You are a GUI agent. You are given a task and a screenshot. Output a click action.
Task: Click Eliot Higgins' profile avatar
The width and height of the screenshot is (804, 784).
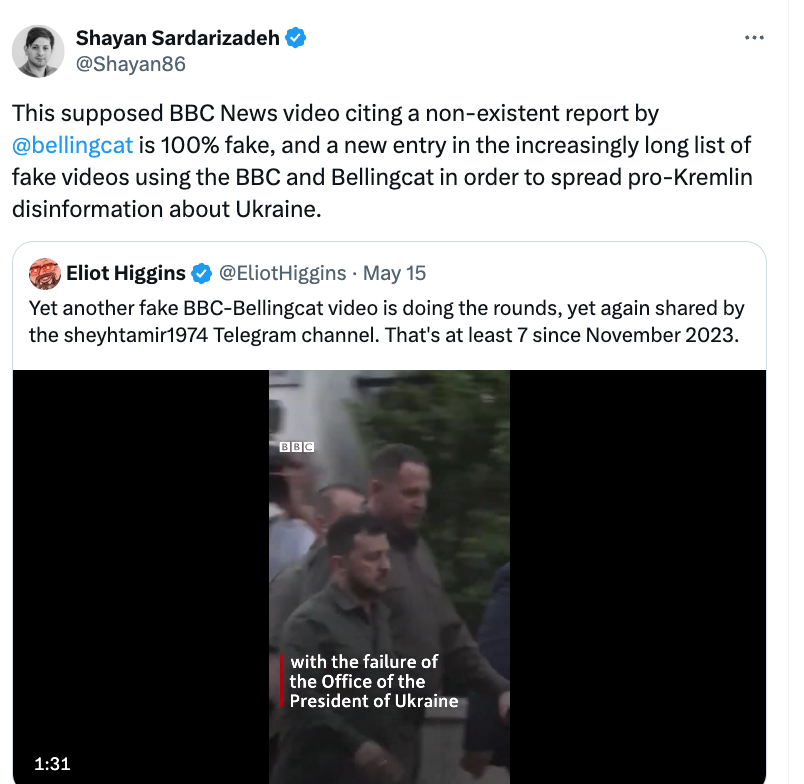point(45,273)
